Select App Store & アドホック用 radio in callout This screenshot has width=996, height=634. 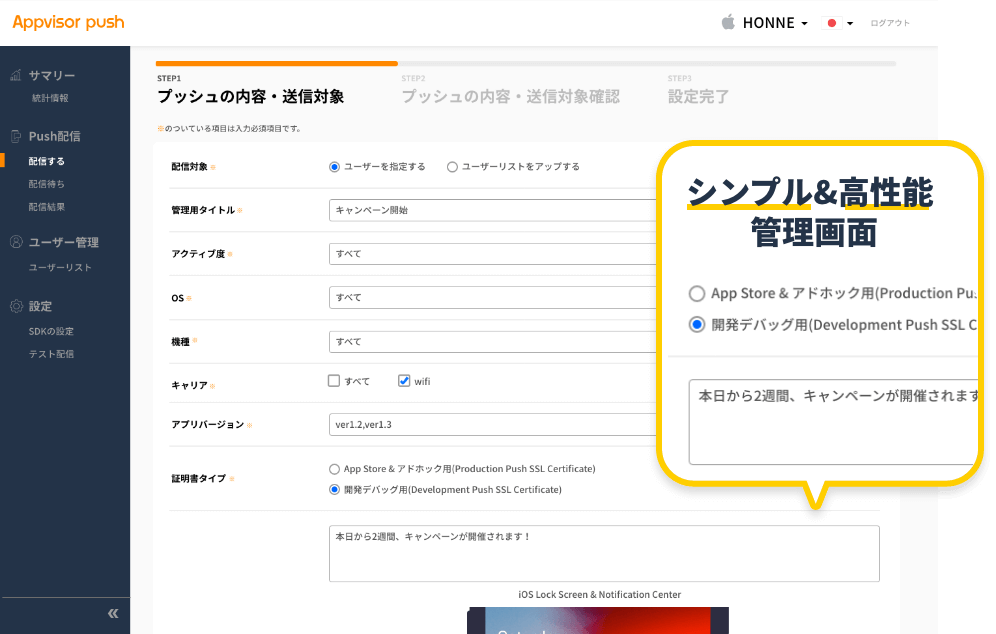click(697, 293)
